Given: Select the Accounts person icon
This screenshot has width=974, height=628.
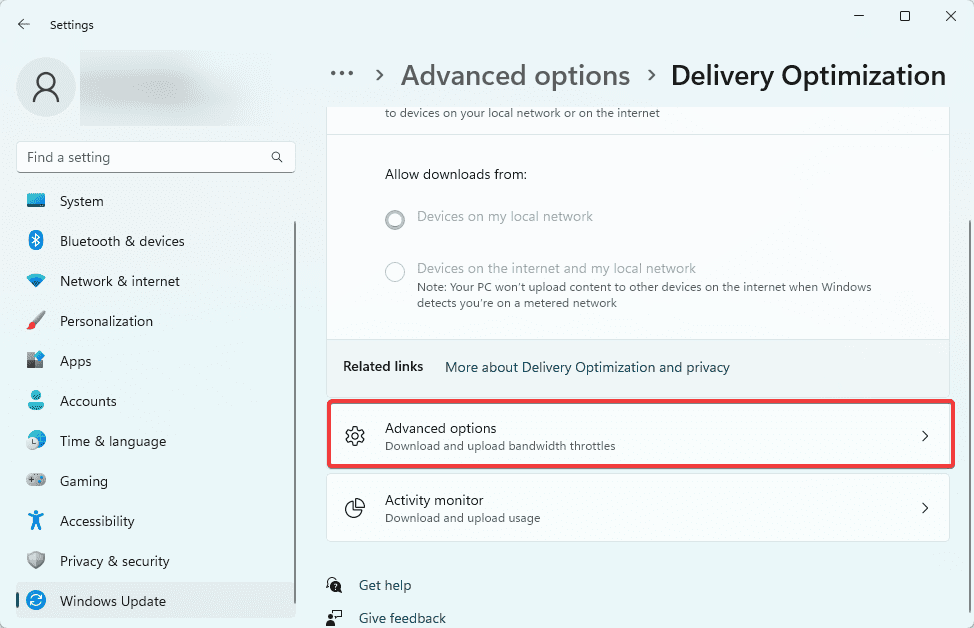Looking at the screenshot, I should [x=36, y=401].
